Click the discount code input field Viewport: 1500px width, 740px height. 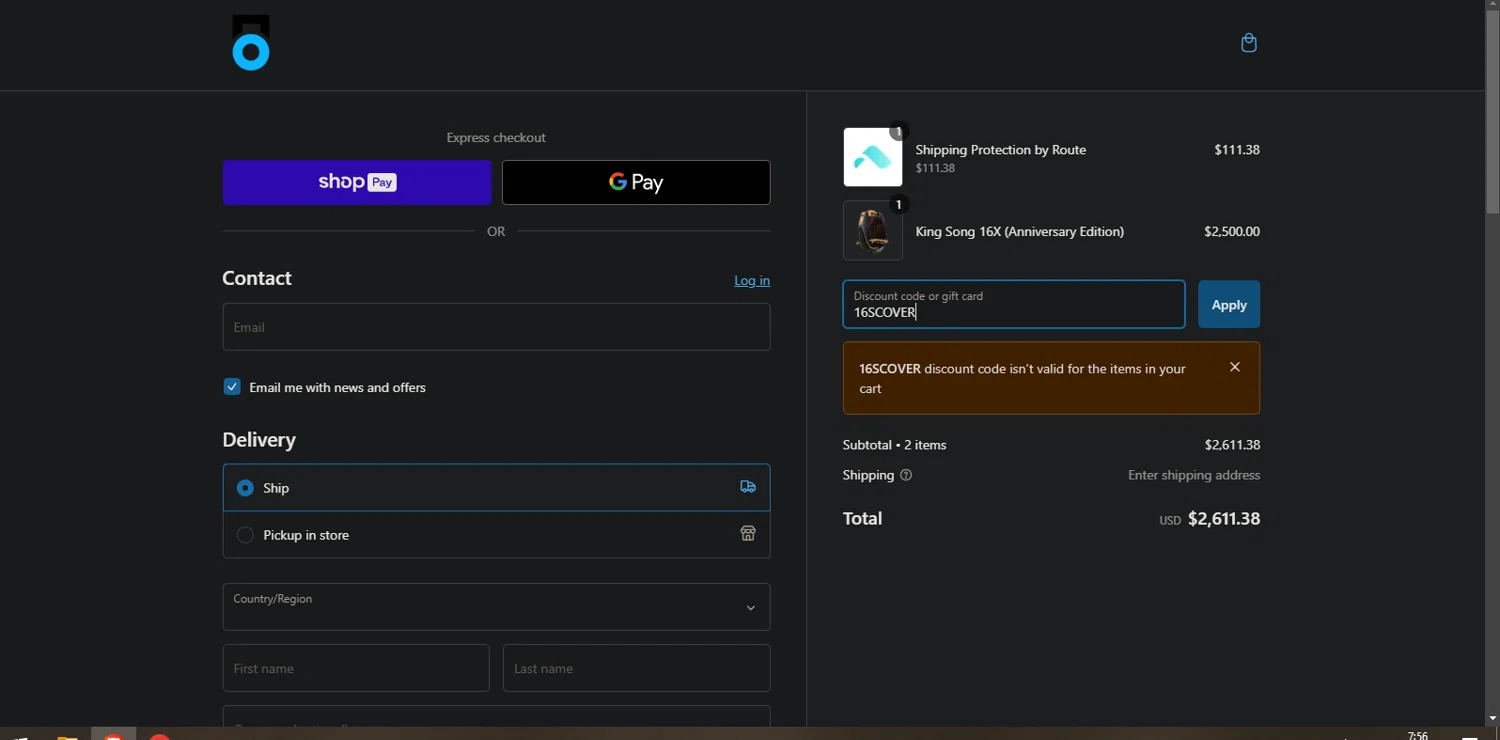(1014, 304)
